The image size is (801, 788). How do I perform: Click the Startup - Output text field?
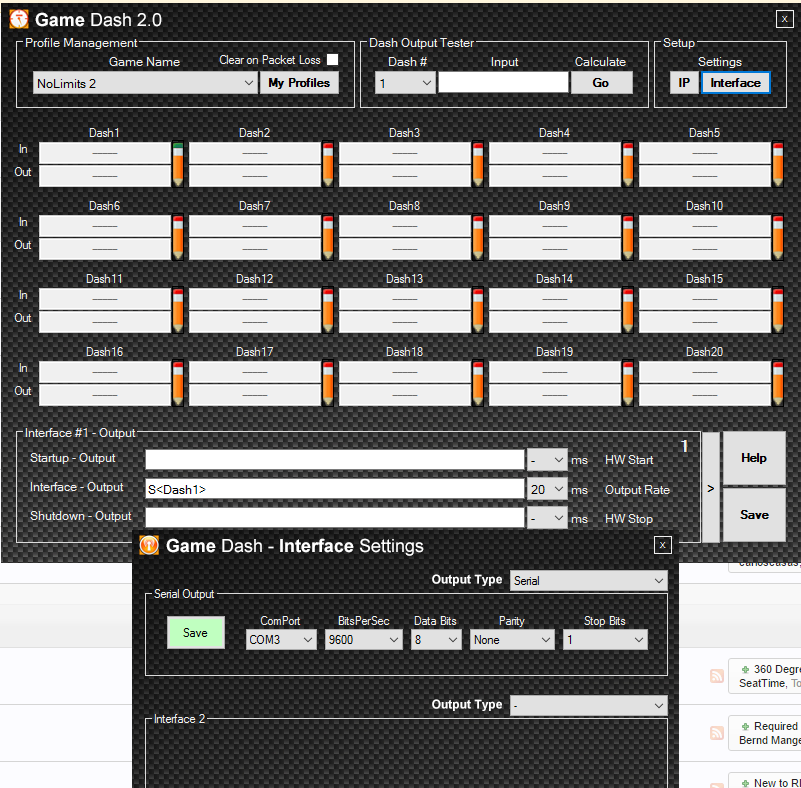[335, 460]
